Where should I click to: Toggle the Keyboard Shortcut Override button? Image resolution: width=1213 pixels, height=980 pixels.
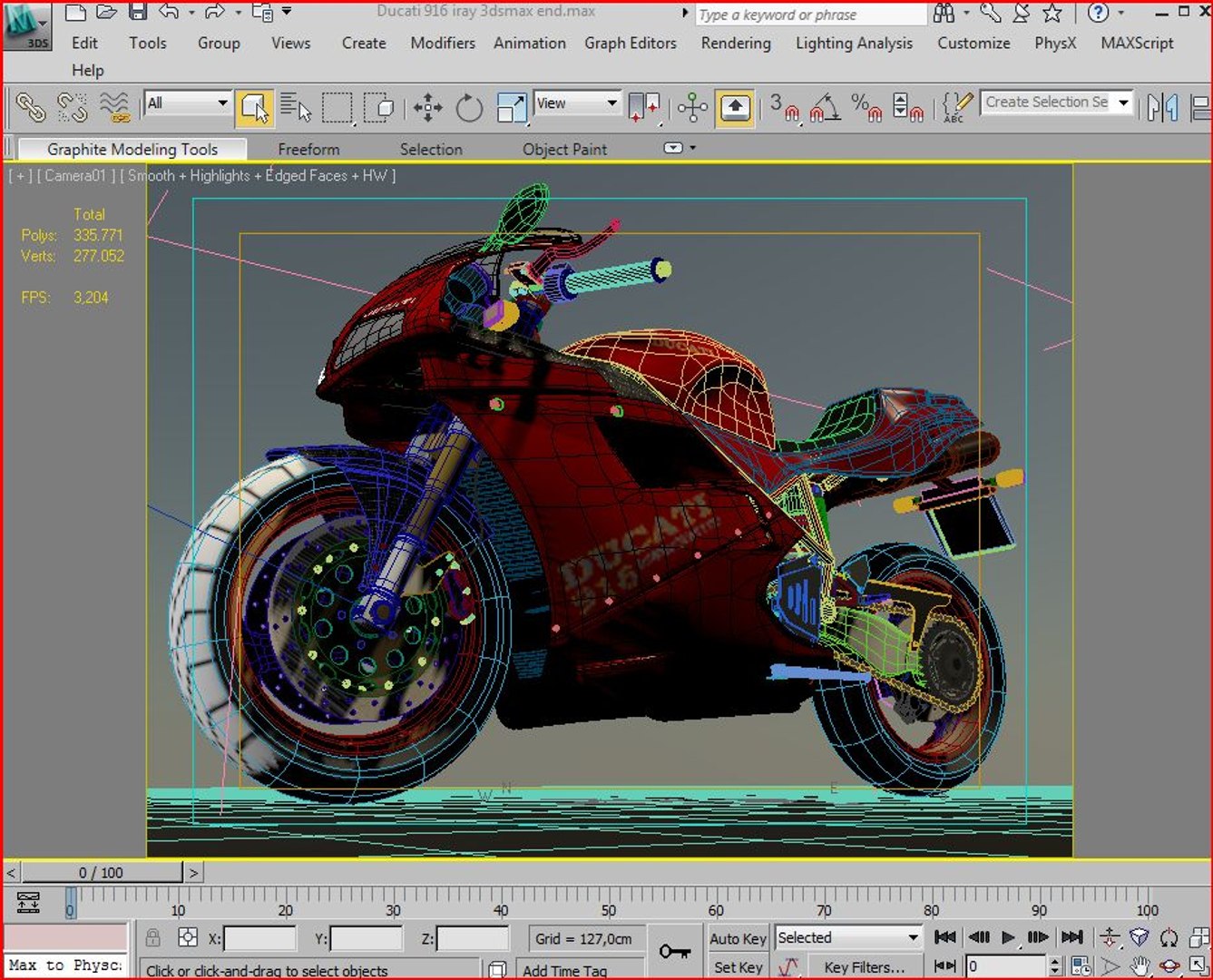(735, 108)
